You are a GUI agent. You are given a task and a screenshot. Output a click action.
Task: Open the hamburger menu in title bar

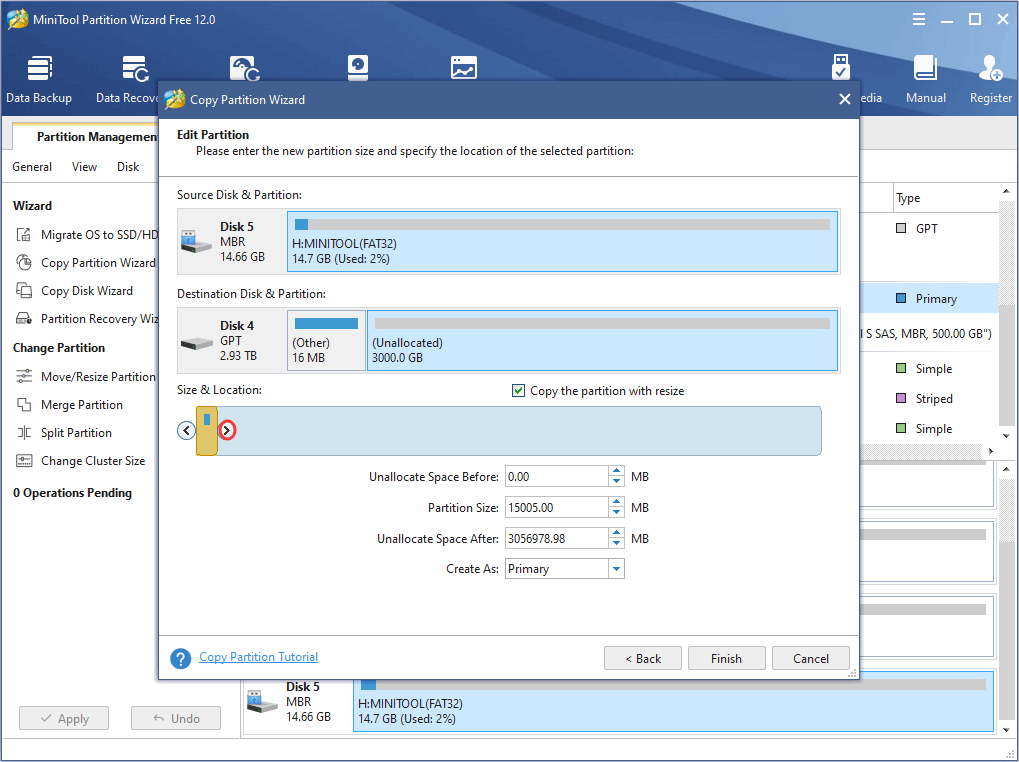pos(919,19)
